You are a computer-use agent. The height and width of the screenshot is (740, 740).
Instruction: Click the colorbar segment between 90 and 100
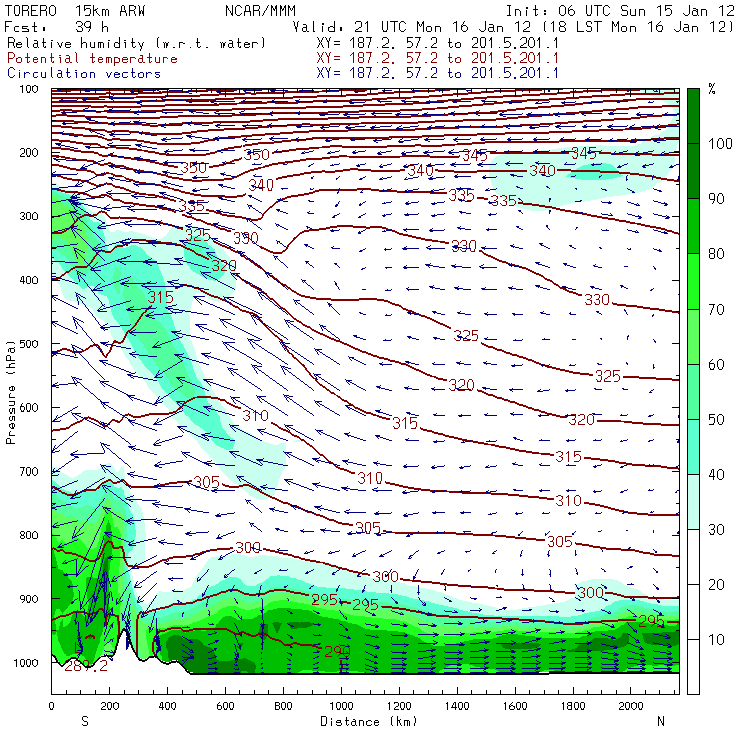click(693, 170)
